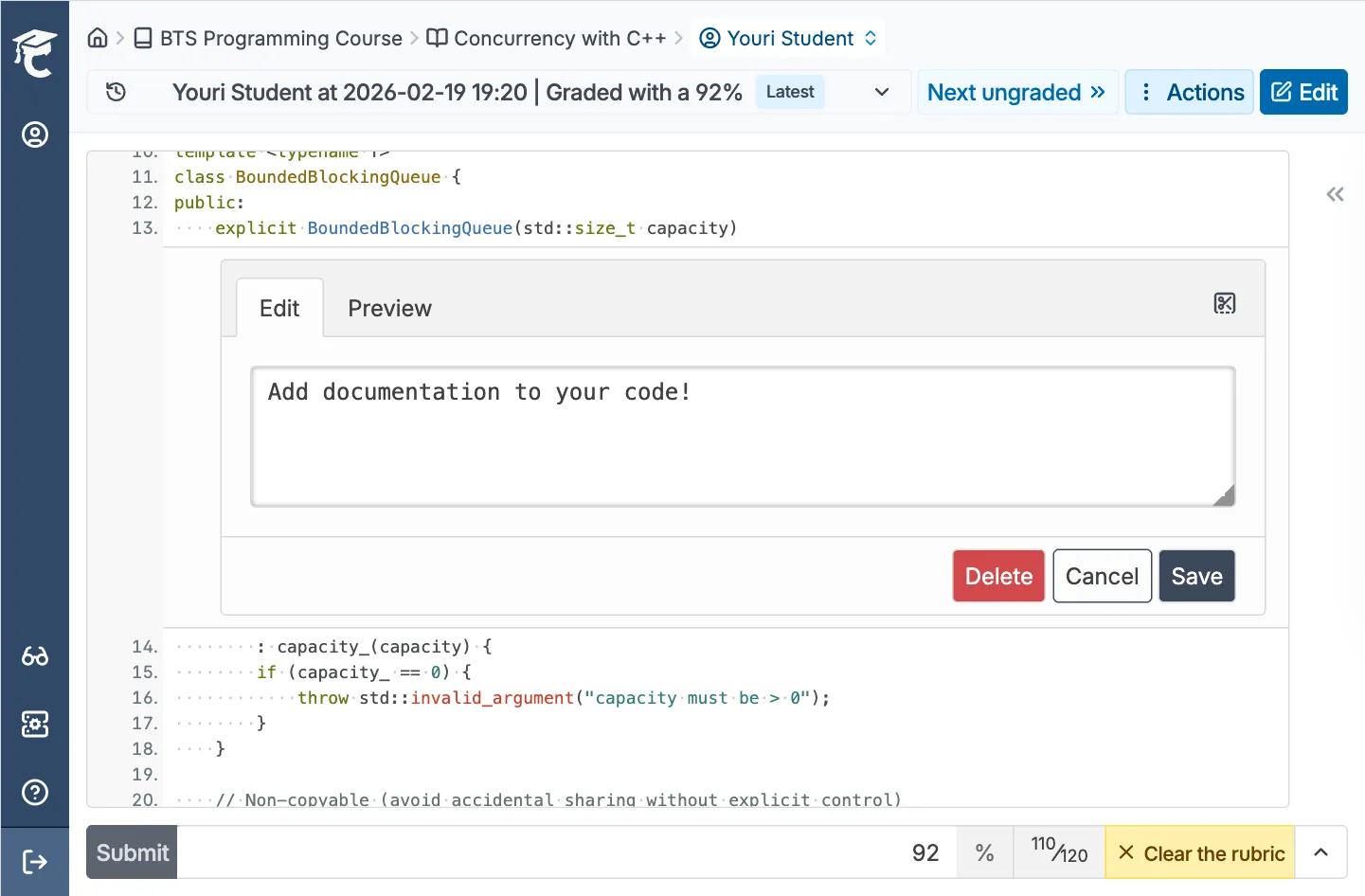The image size is (1365, 896).
Task: Click code line 15 if capacity check
Action: pyautogui.click(x=364, y=672)
